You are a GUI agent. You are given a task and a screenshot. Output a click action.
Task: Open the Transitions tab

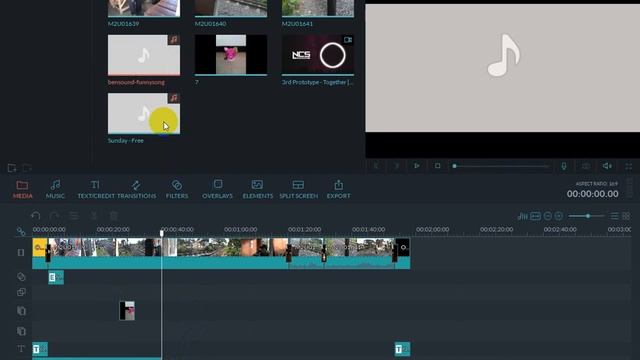(136, 189)
